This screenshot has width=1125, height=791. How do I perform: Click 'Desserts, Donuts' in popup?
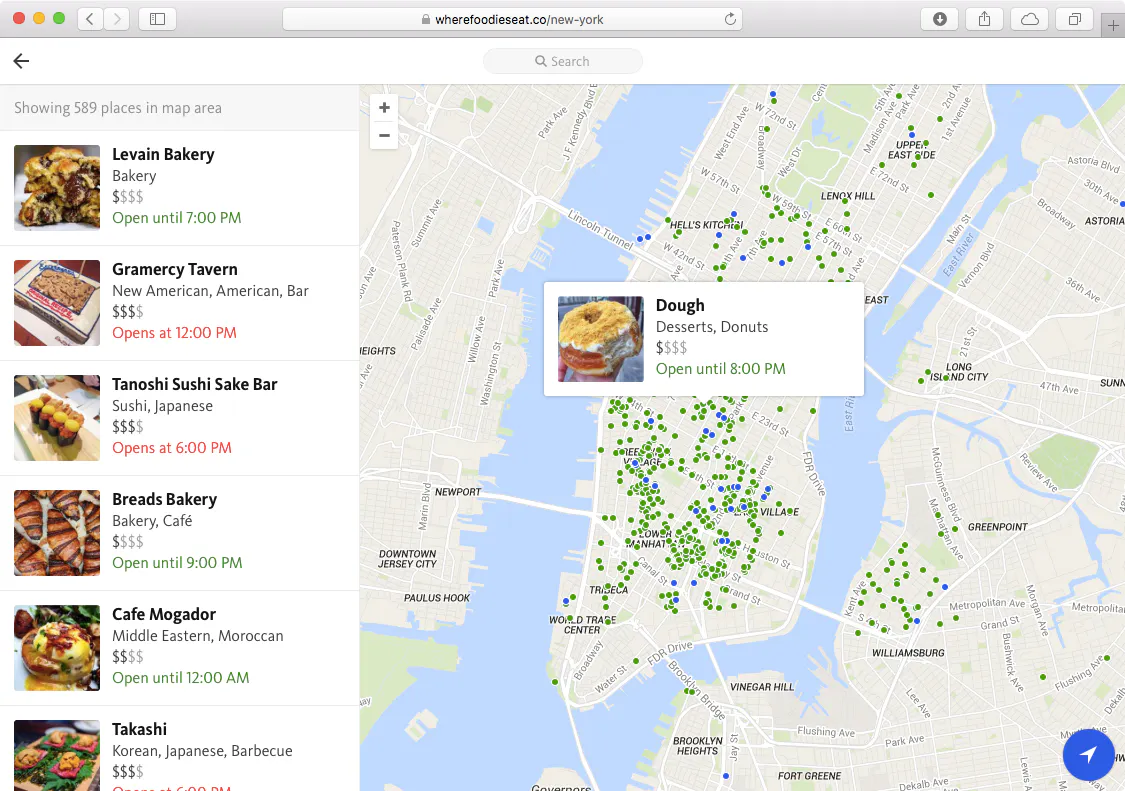pyautogui.click(x=712, y=327)
